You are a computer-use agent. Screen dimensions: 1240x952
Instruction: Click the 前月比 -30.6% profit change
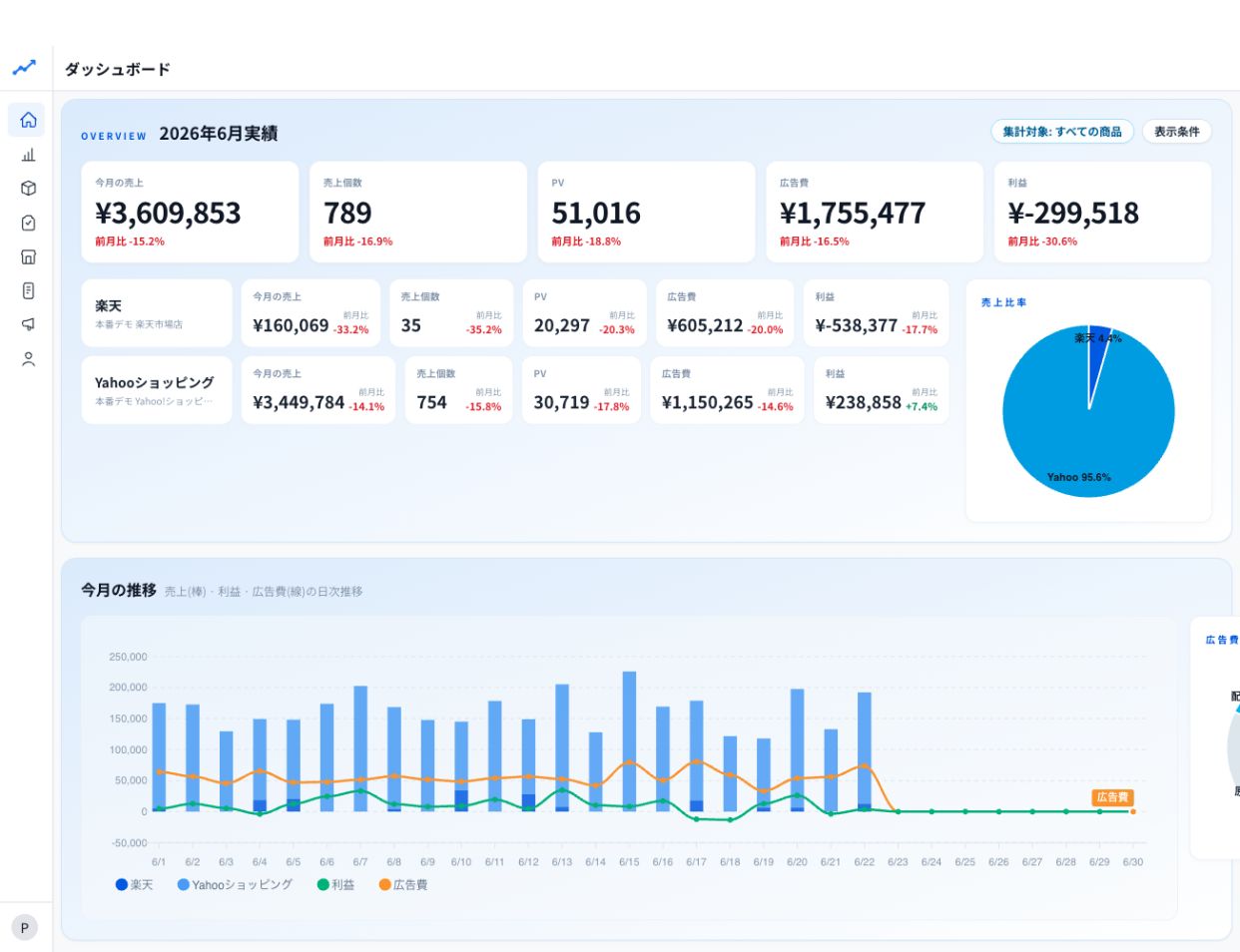pos(1042,241)
